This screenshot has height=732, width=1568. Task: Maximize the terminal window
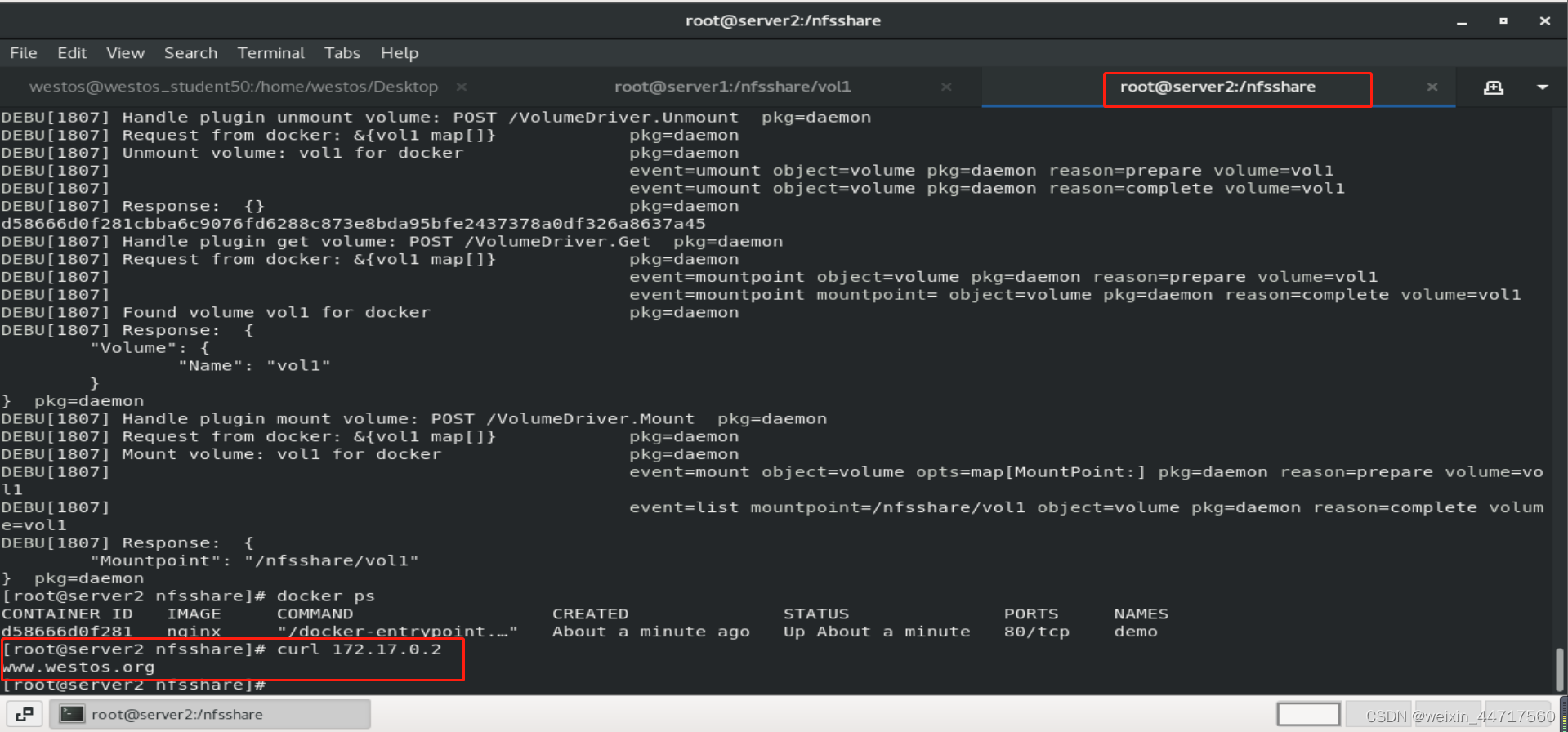(1503, 21)
